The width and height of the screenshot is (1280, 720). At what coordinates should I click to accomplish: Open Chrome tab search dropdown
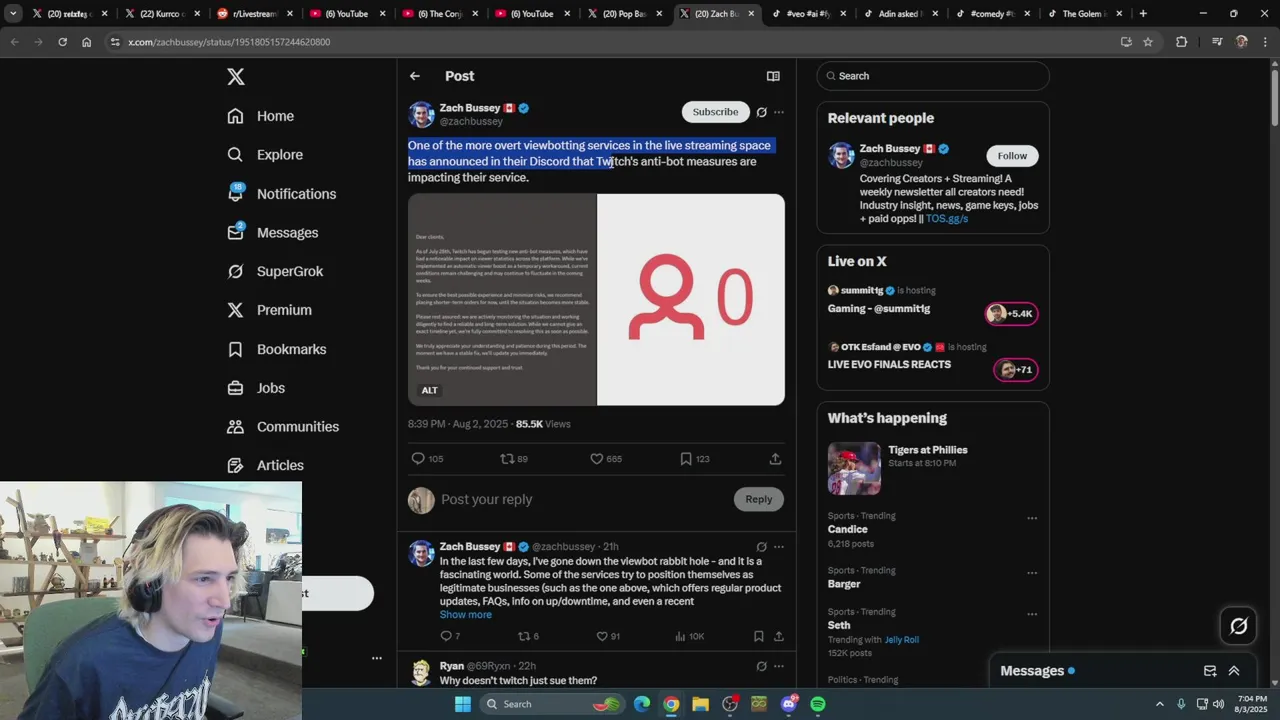click(13, 14)
